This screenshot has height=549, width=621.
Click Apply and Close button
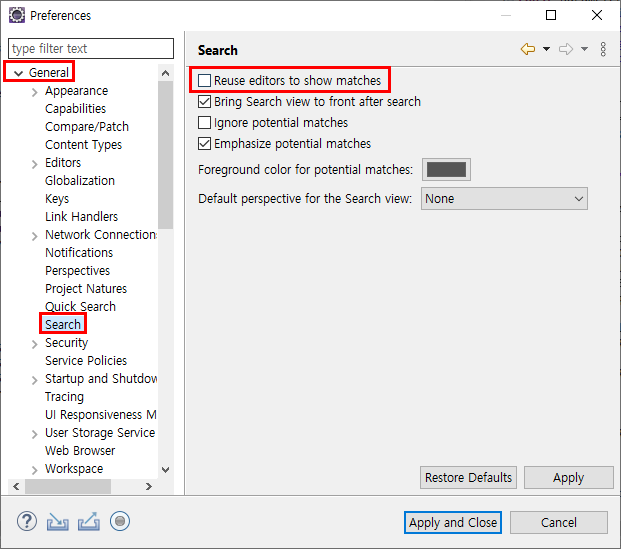coord(453,522)
